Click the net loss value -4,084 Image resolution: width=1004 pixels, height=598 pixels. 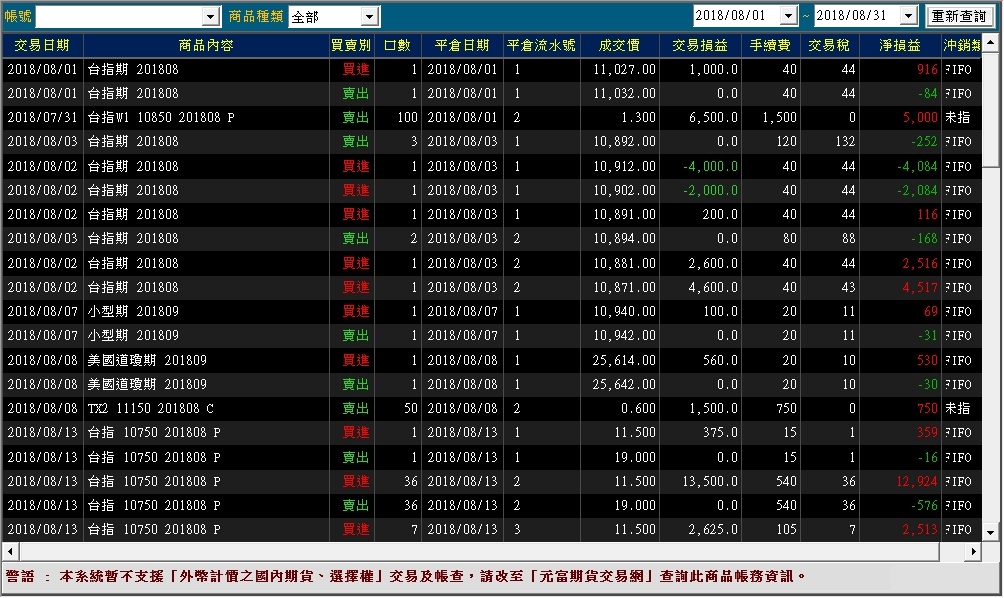[x=918, y=166]
